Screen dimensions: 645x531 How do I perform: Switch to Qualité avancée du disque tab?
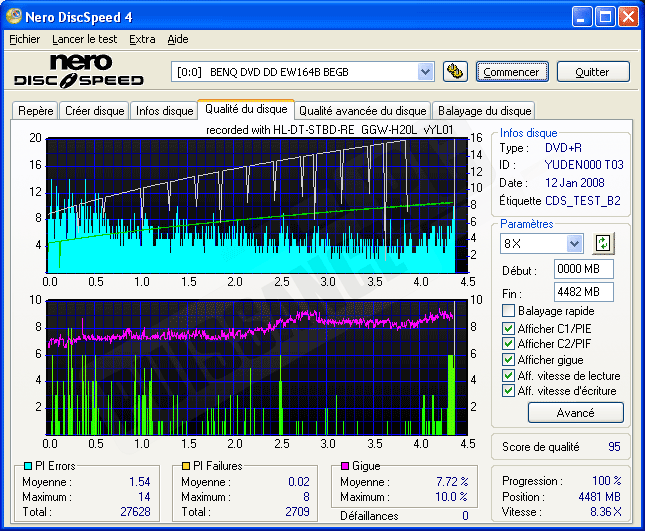coord(362,111)
